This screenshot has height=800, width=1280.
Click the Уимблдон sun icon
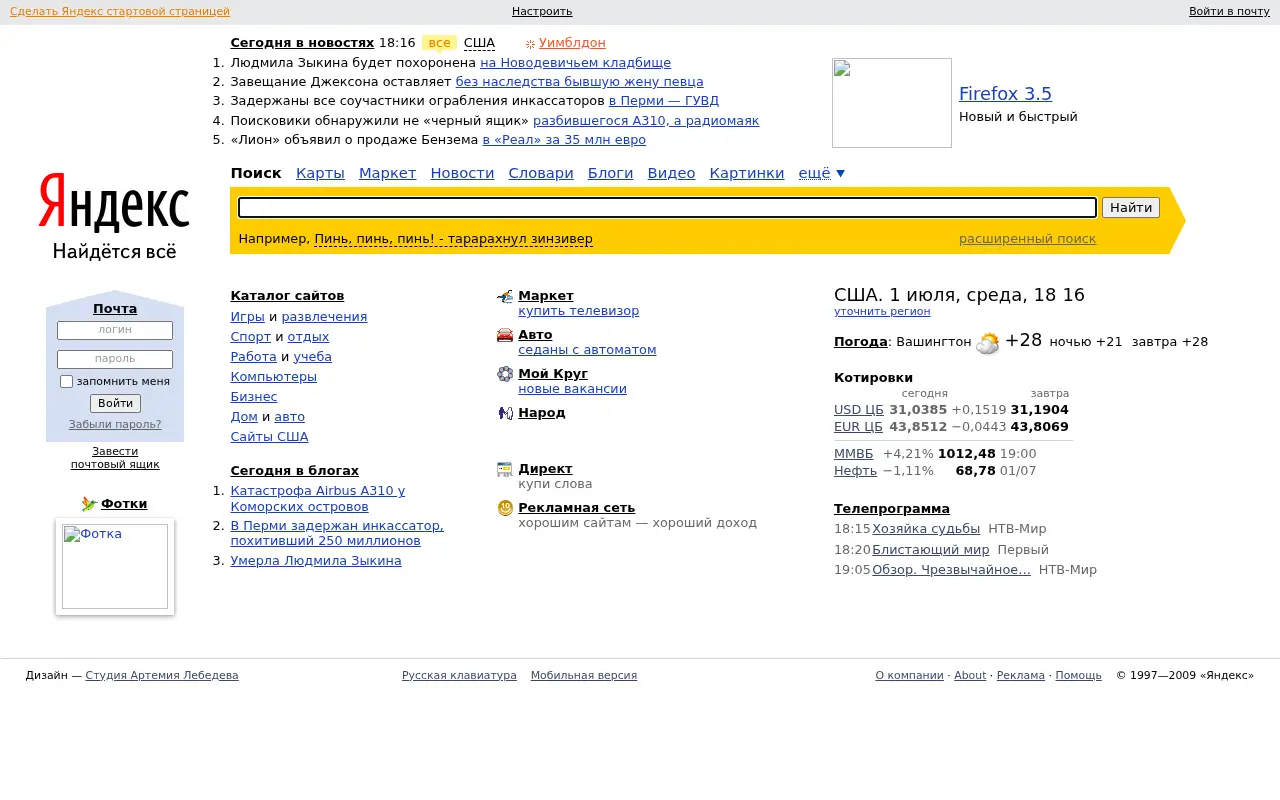(x=530, y=44)
